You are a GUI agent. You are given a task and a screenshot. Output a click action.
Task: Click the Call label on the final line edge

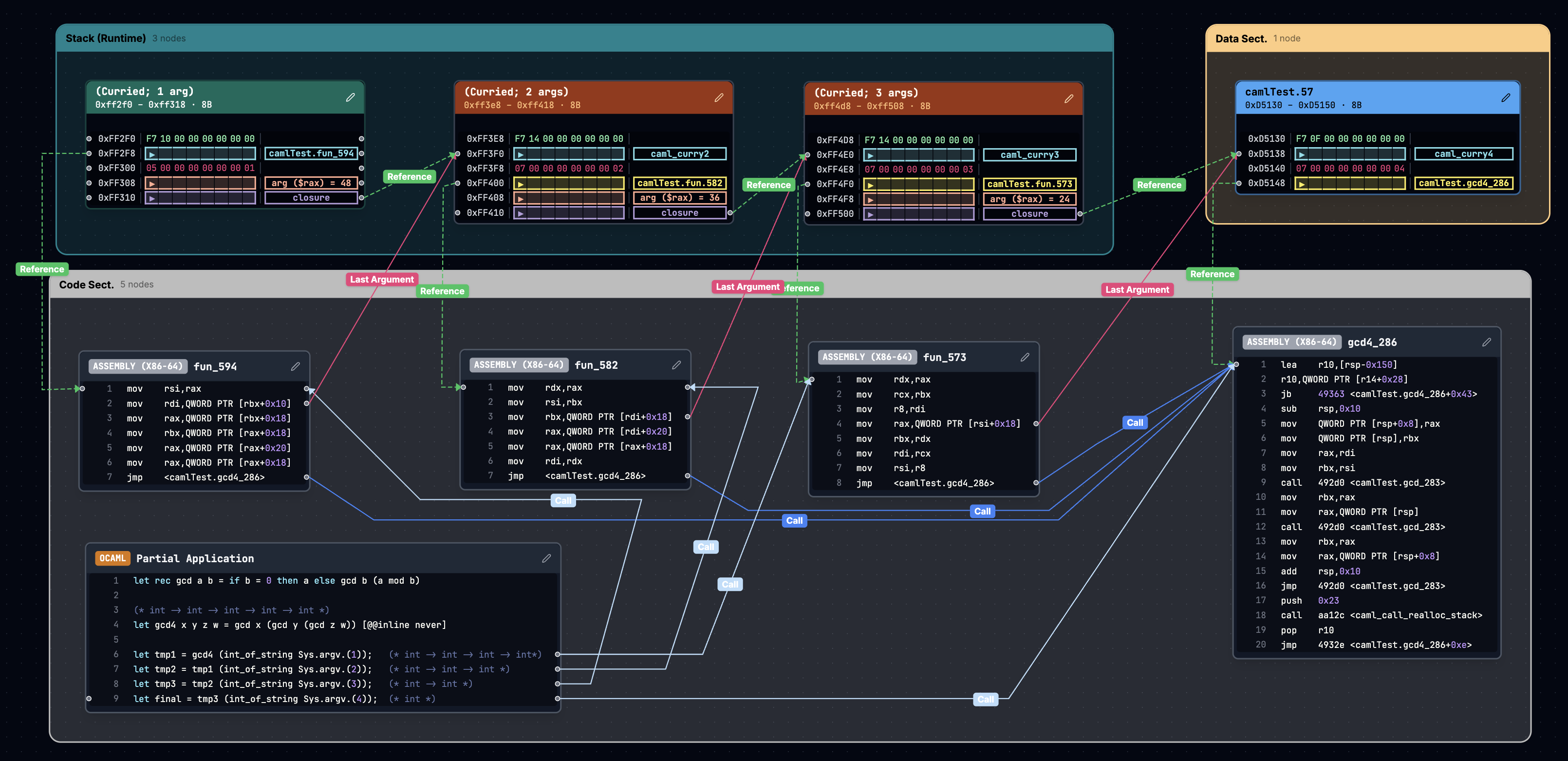click(x=986, y=700)
